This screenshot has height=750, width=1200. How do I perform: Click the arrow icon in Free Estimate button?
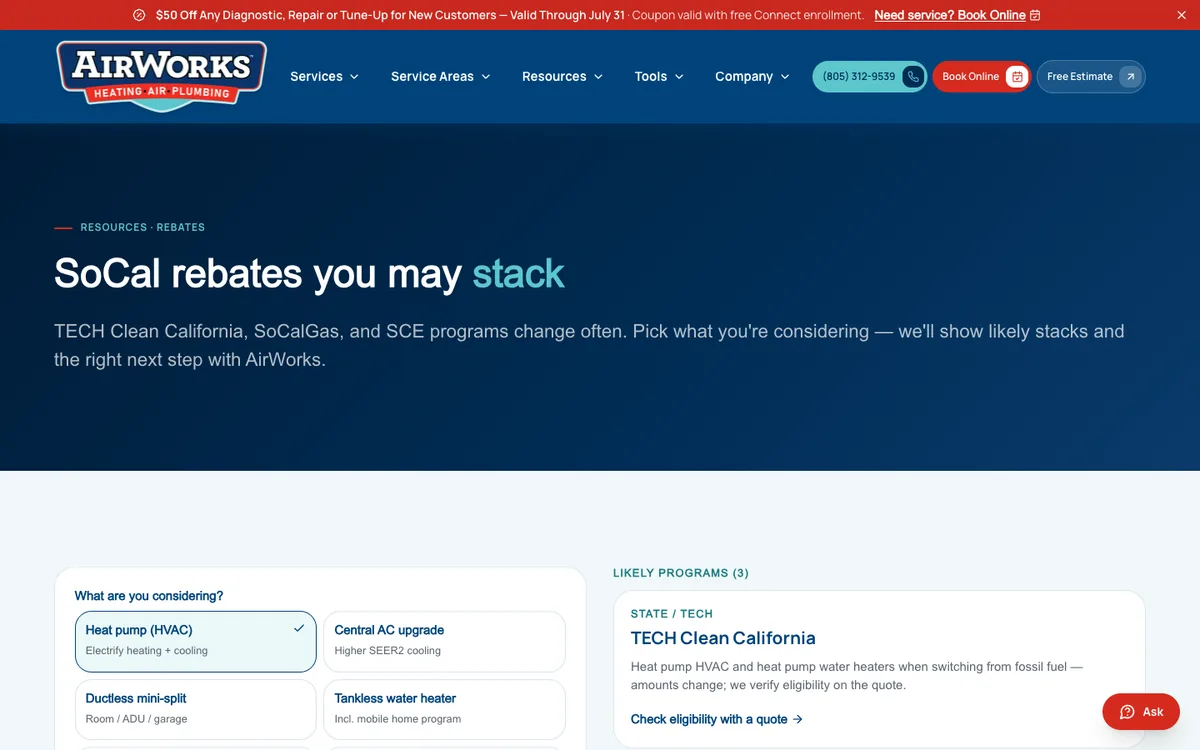pos(1130,77)
